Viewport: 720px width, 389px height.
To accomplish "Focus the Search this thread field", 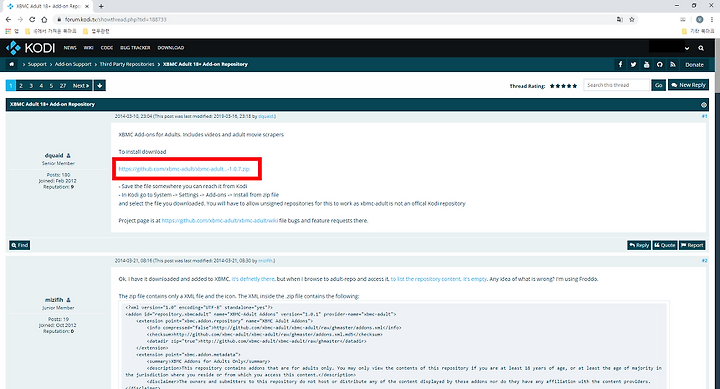I will click(x=616, y=85).
